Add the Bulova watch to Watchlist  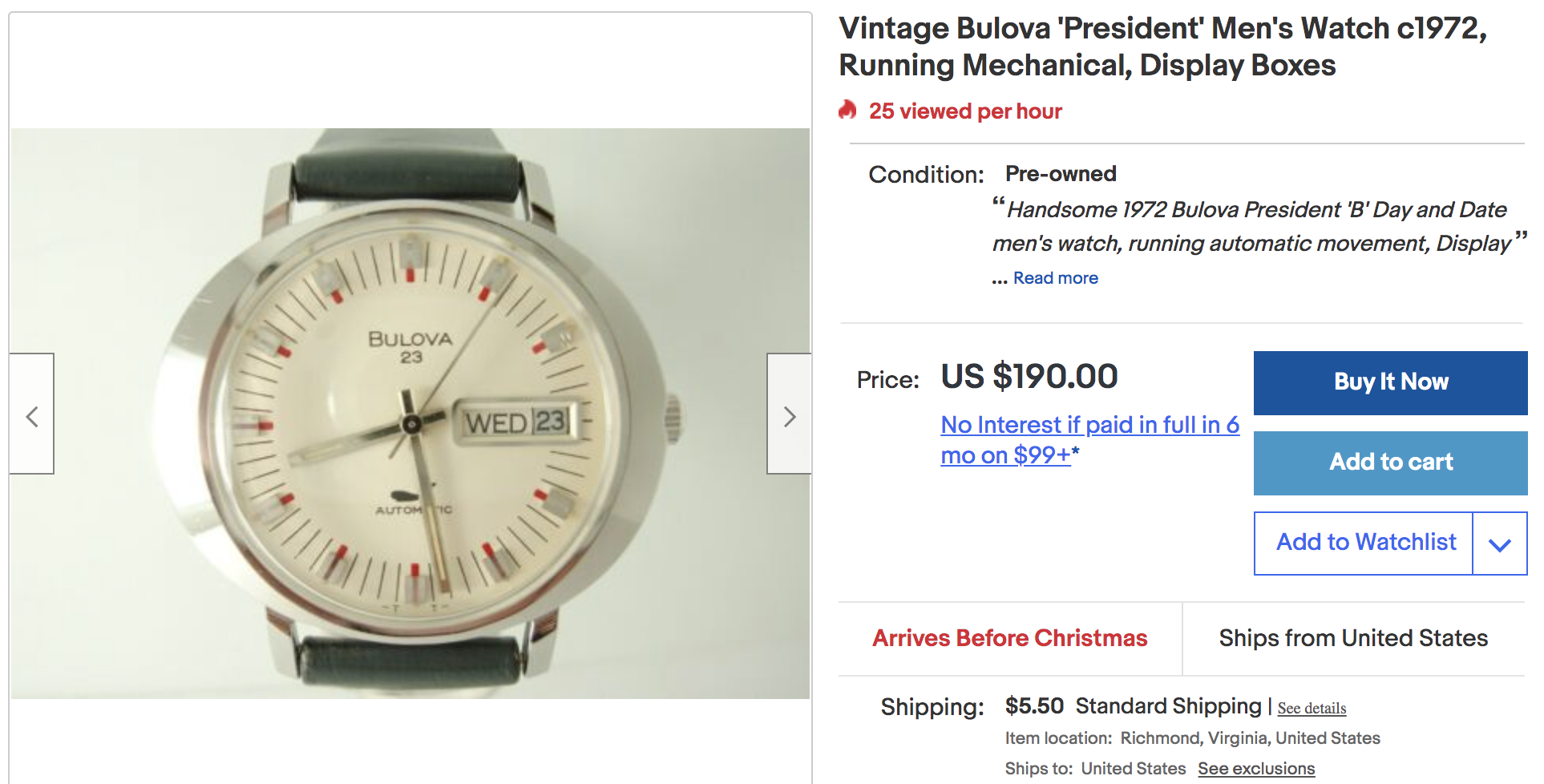click(1364, 543)
